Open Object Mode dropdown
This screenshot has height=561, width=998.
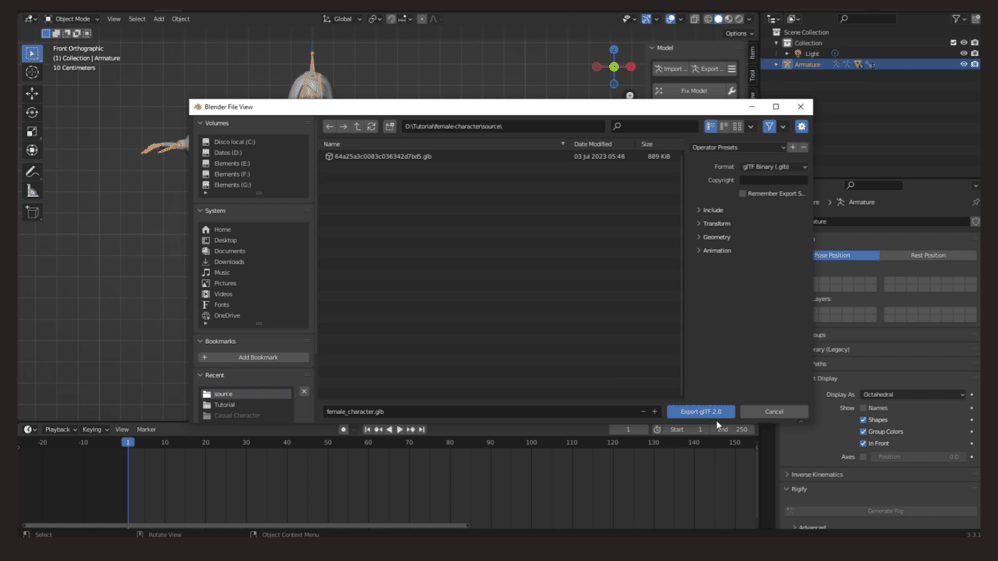(x=72, y=19)
